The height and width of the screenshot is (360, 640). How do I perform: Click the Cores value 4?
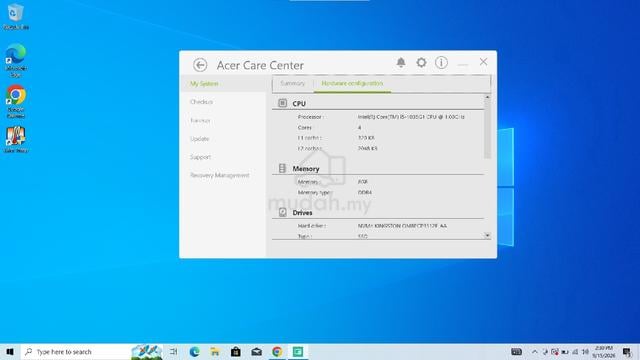pyautogui.click(x=360, y=128)
